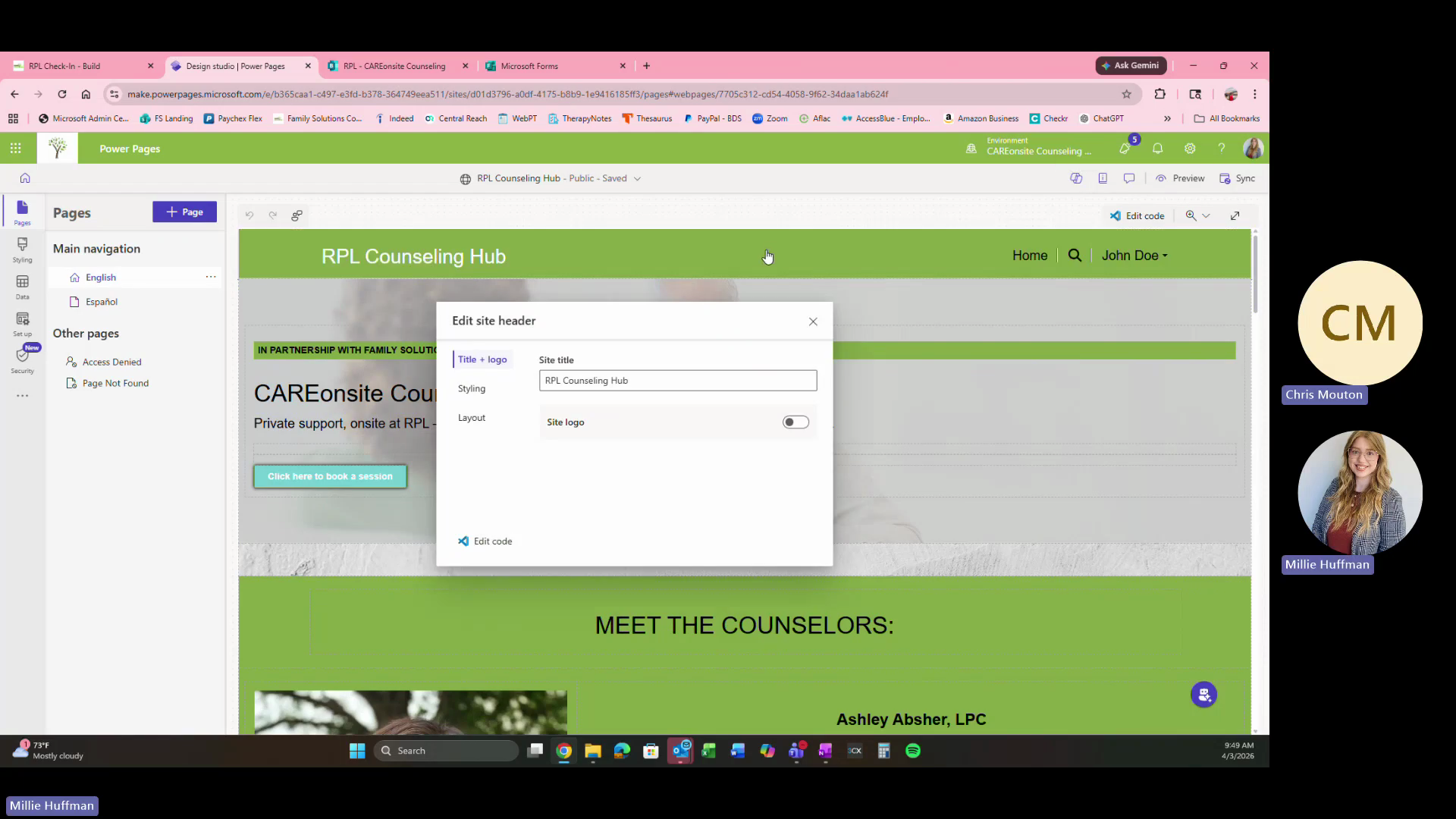Open the Environment CAREonsite Counseling picker
This screenshot has height=819, width=1456.
[1029, 146]
